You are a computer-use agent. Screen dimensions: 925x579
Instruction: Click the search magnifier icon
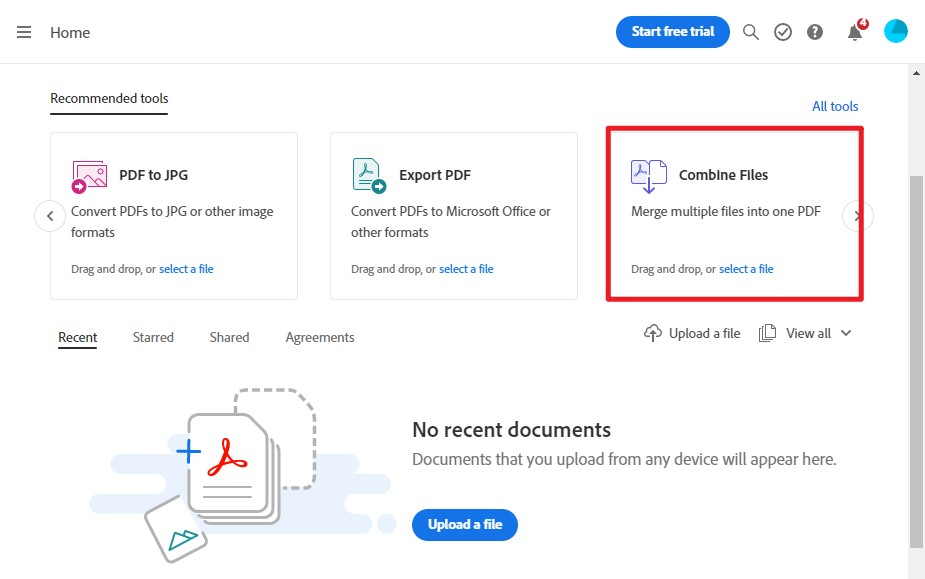(751, 32)
